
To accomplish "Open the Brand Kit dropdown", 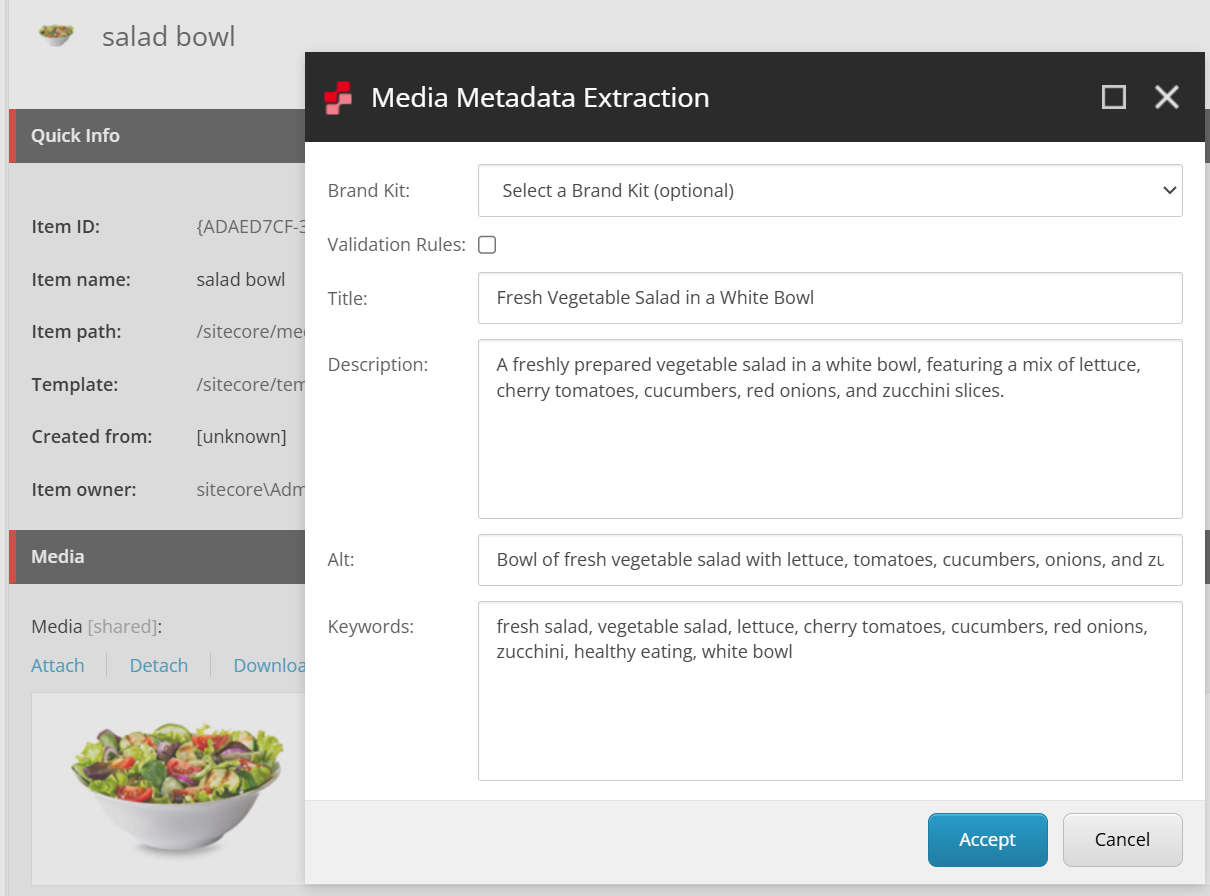I will pos(830,191).
